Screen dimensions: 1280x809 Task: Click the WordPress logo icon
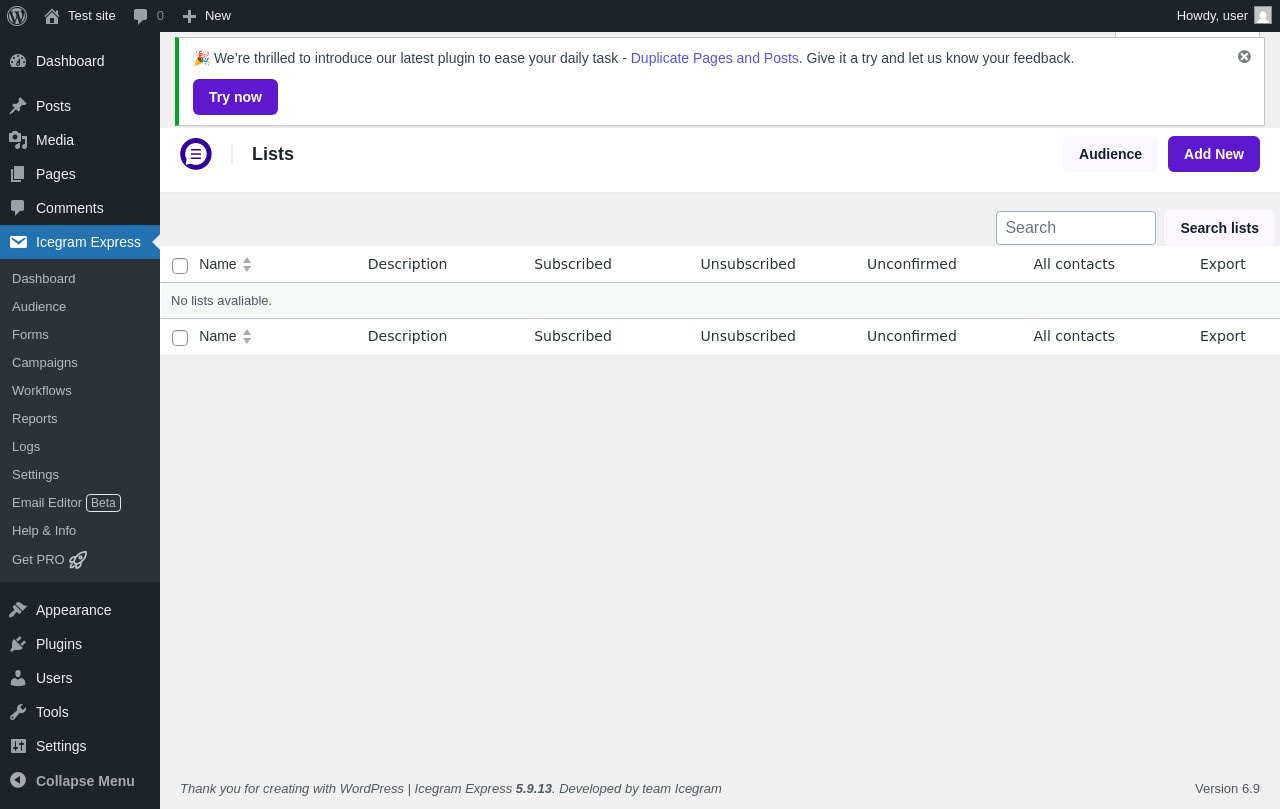17,16
